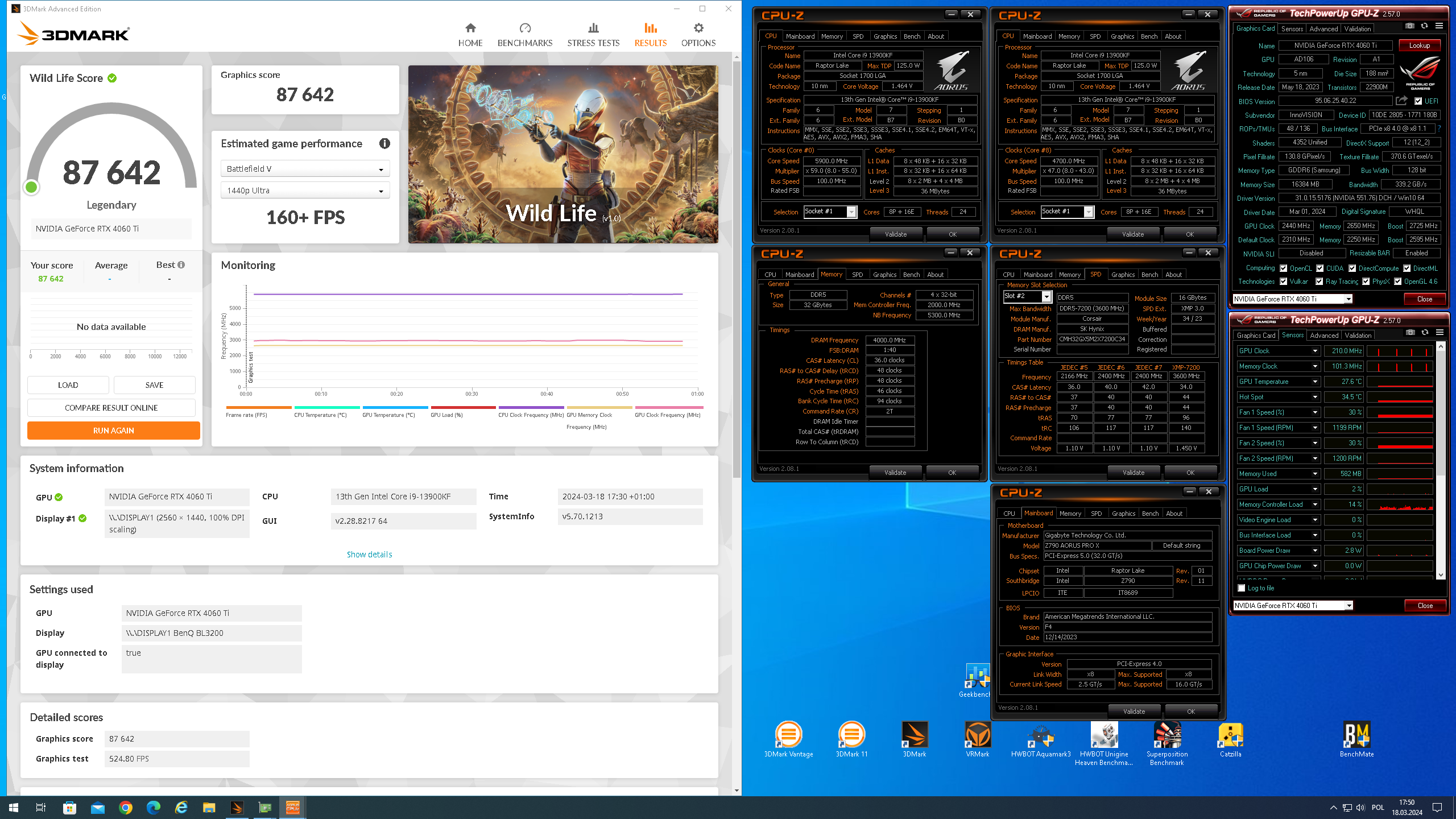Open Google Chrome from the taskbar

(x=126, y=807)
